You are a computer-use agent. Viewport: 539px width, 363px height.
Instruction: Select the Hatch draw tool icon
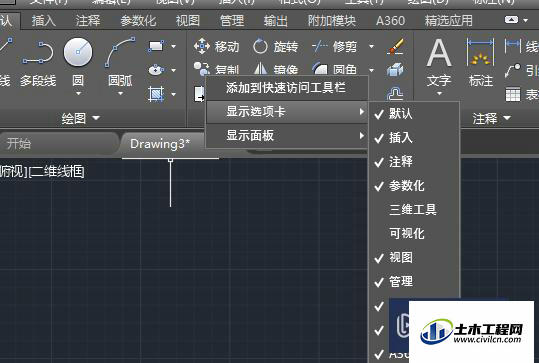(156, 94)
